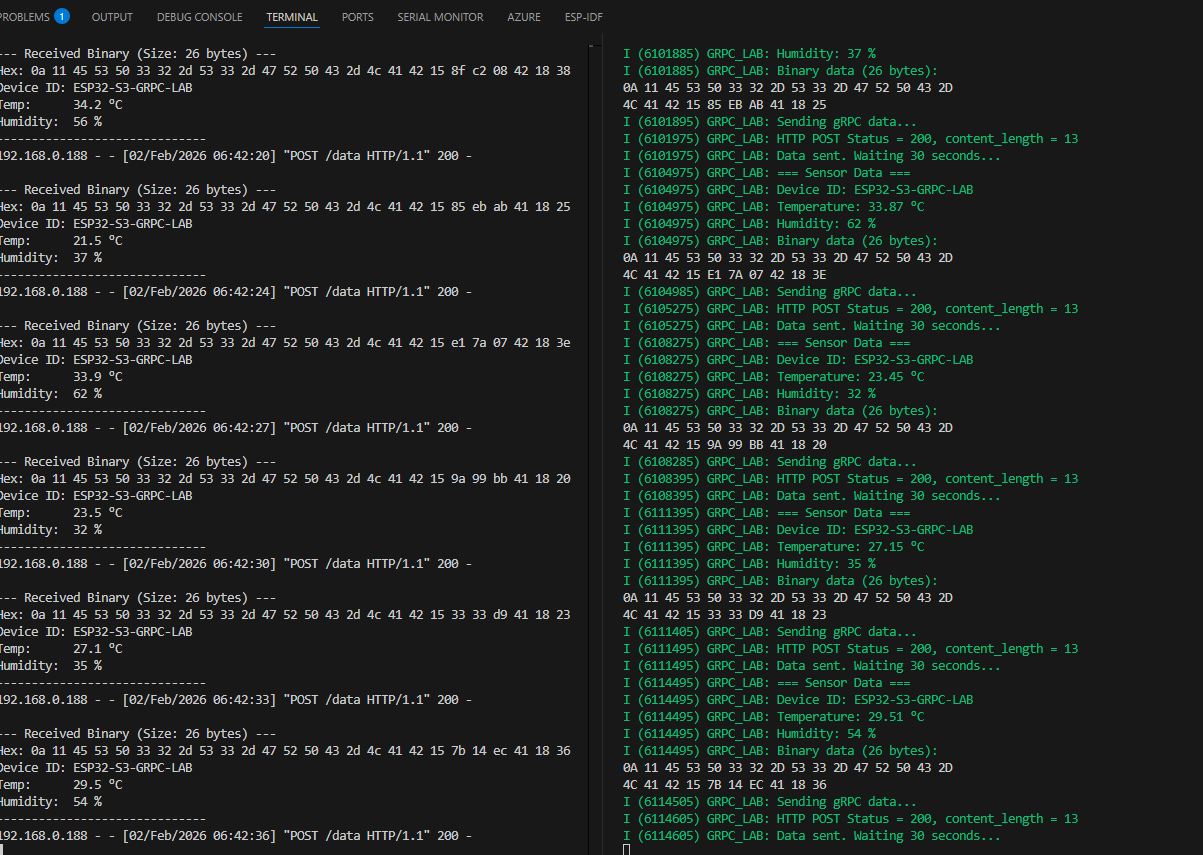
Task: Click the "Temp: 23.5 °C" line
Action: pos(61,513)
